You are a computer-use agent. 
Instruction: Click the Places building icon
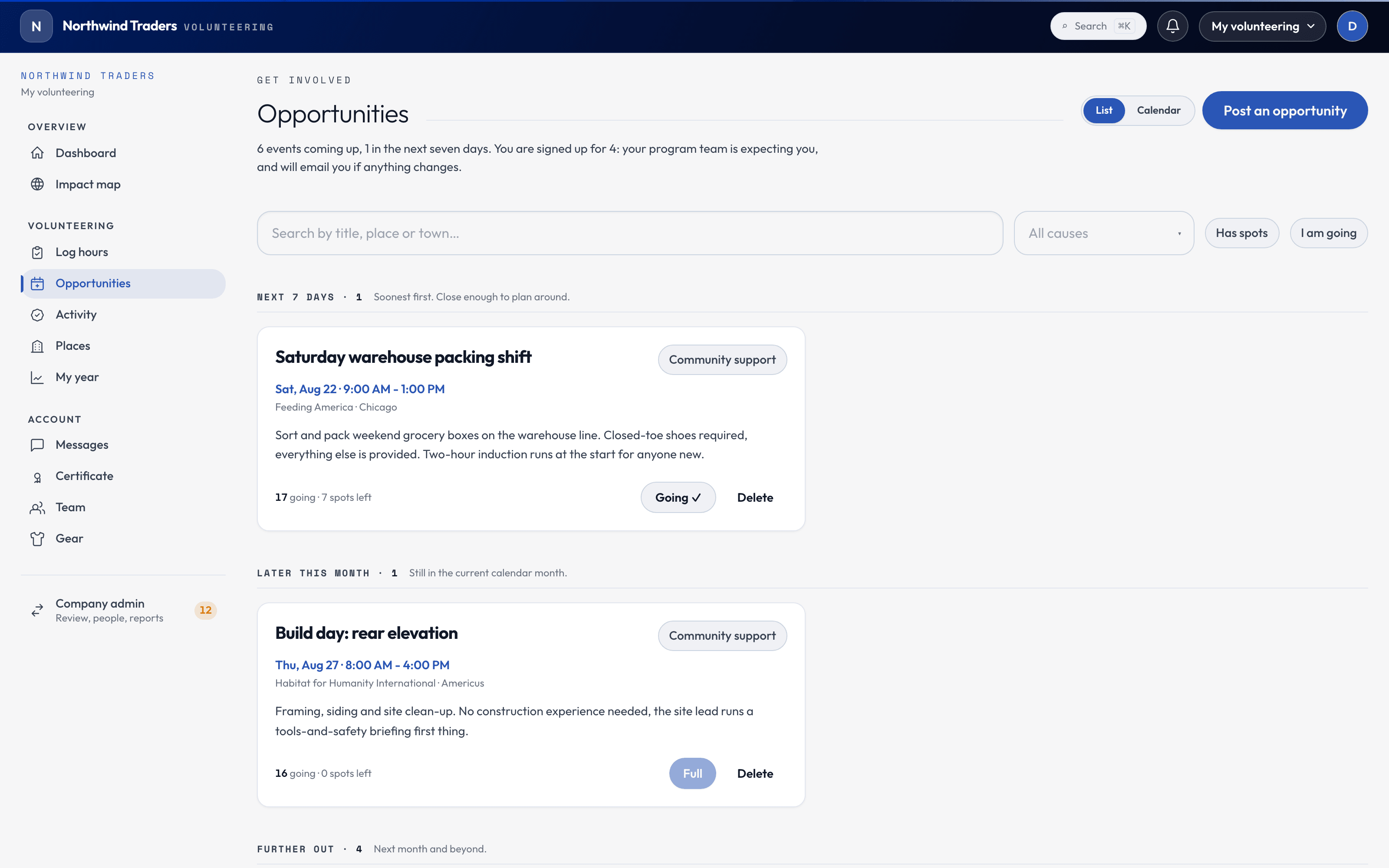37,346
